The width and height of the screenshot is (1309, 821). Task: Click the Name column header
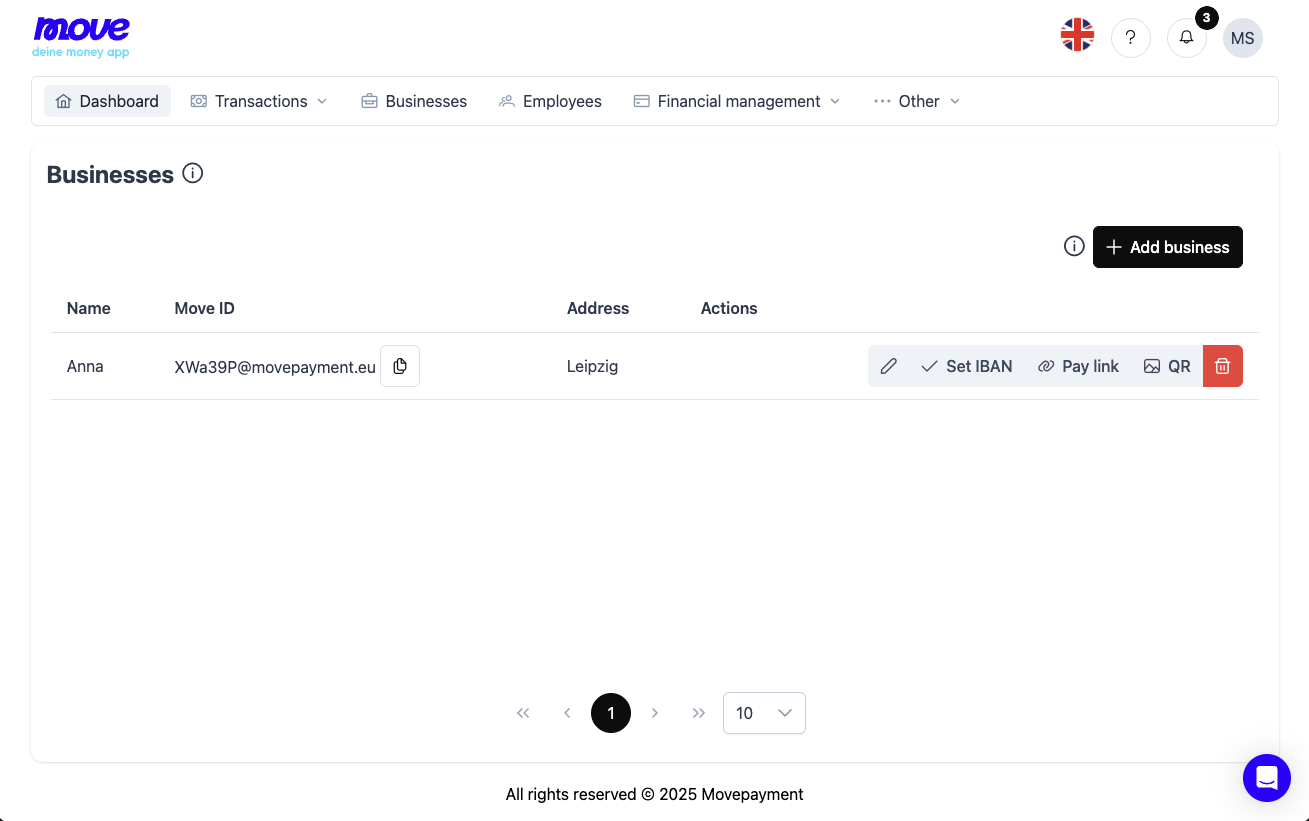tap(89, 308)
